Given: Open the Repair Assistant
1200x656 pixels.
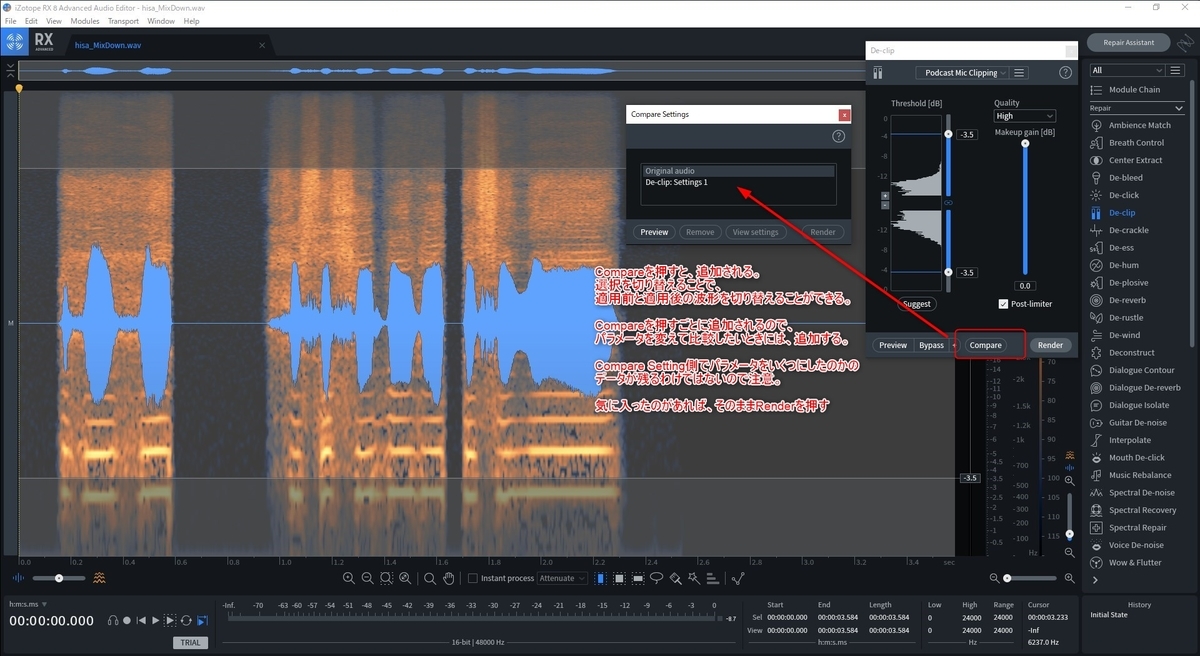Looking at the screenshot, I should [x=1128, y=42].
